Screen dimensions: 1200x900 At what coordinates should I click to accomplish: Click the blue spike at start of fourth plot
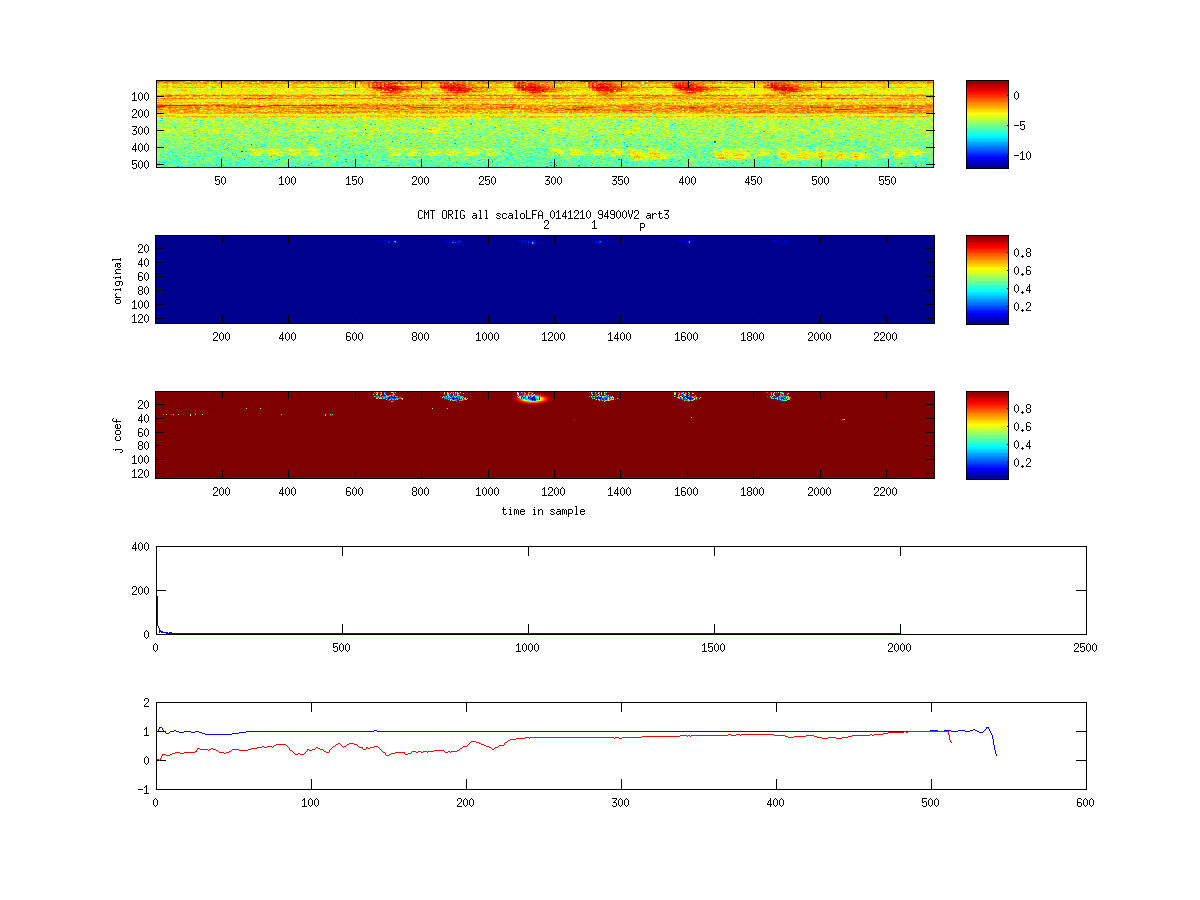tap(157, 612)
